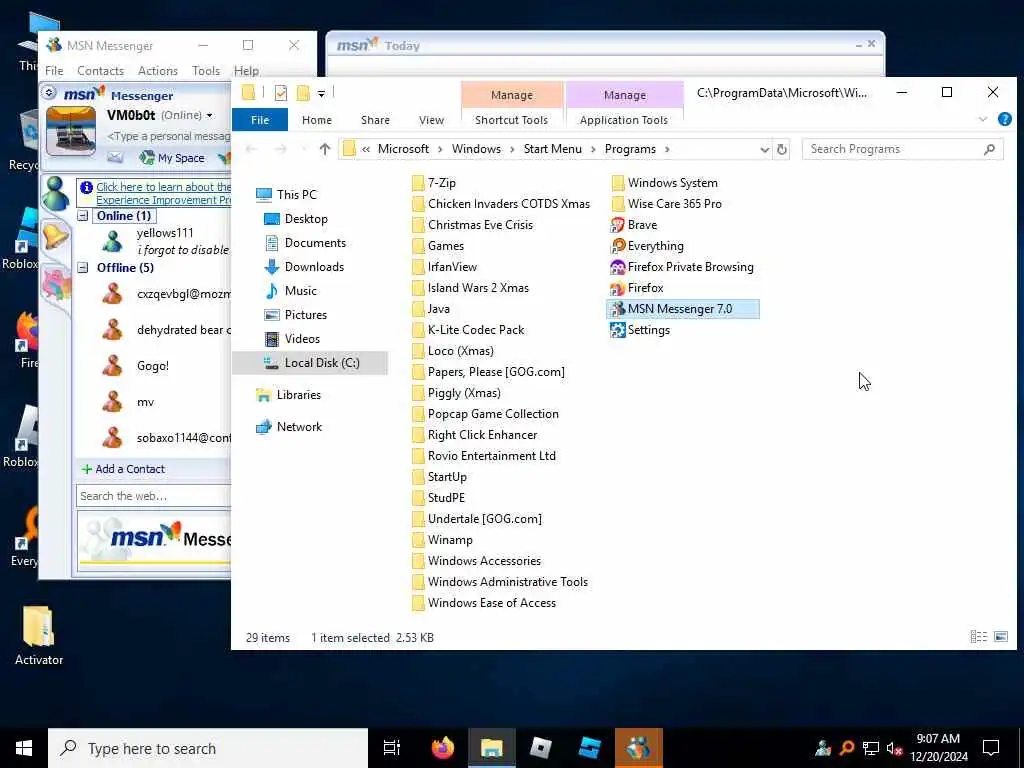Click the search magnifier in Explorer
The height and width of the screenshot is (768, 1024).
(989, 149)
